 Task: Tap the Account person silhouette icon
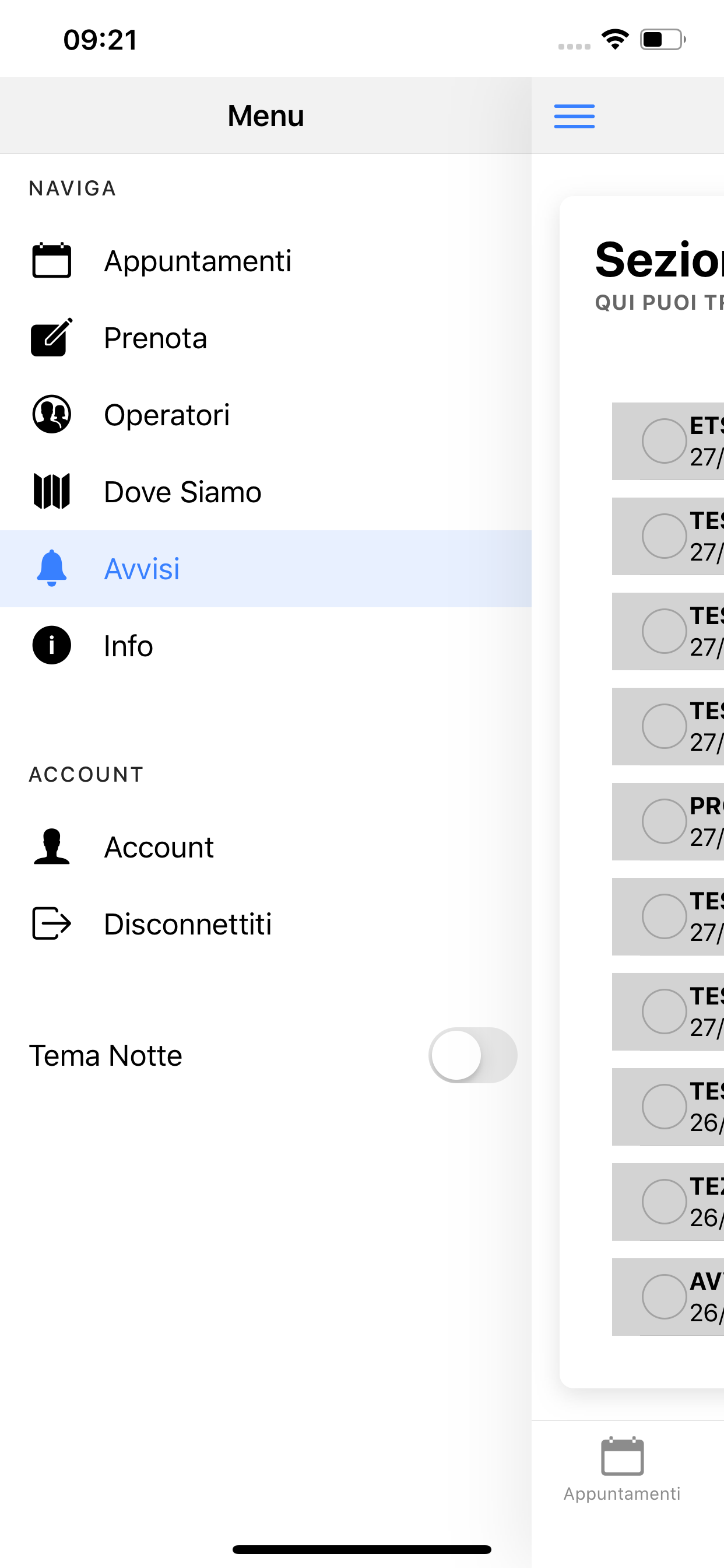(x=52, y=846)
